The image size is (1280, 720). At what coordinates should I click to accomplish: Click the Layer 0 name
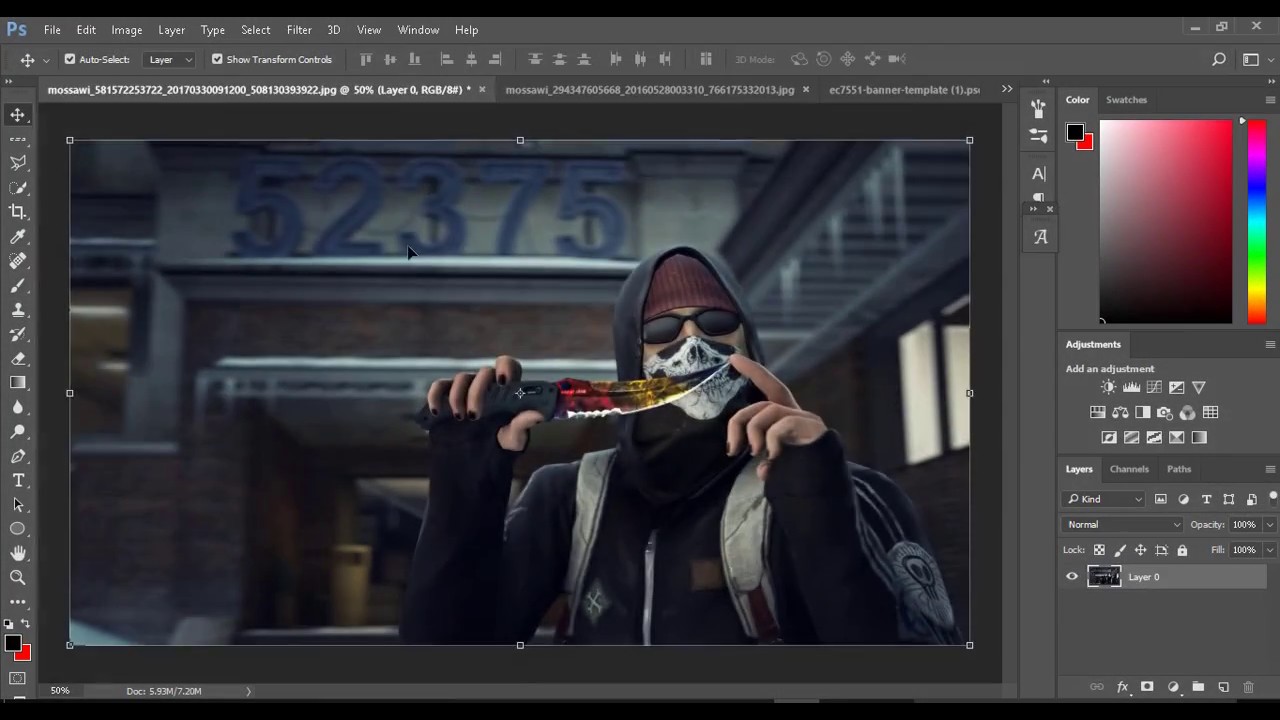(1144, 577)
